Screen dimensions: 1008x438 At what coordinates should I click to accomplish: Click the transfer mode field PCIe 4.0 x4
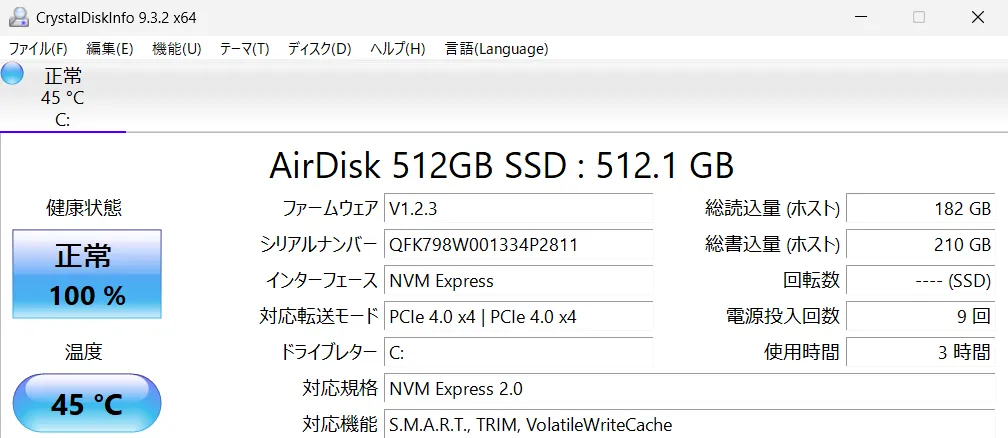click(519, 316)
